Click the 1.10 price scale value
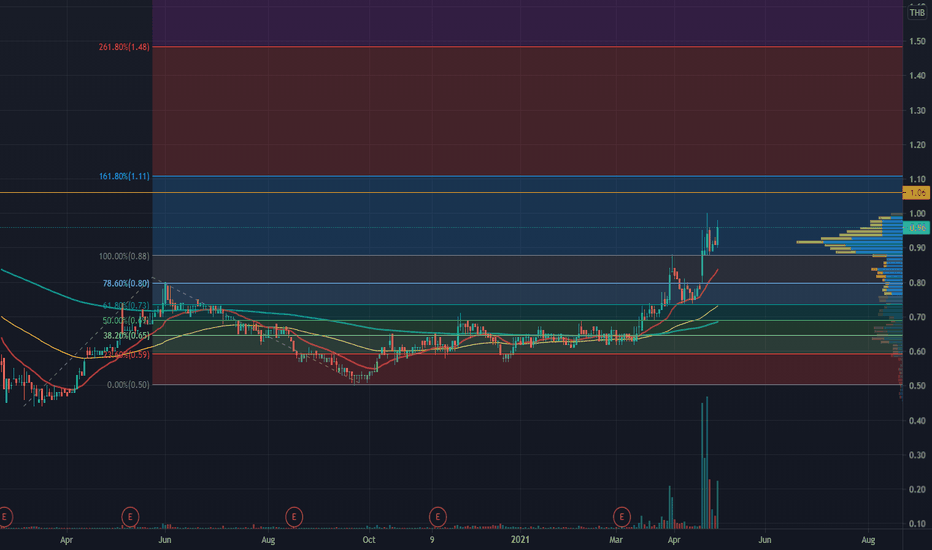Screen dimensions: 932x550 coord(917,179)
